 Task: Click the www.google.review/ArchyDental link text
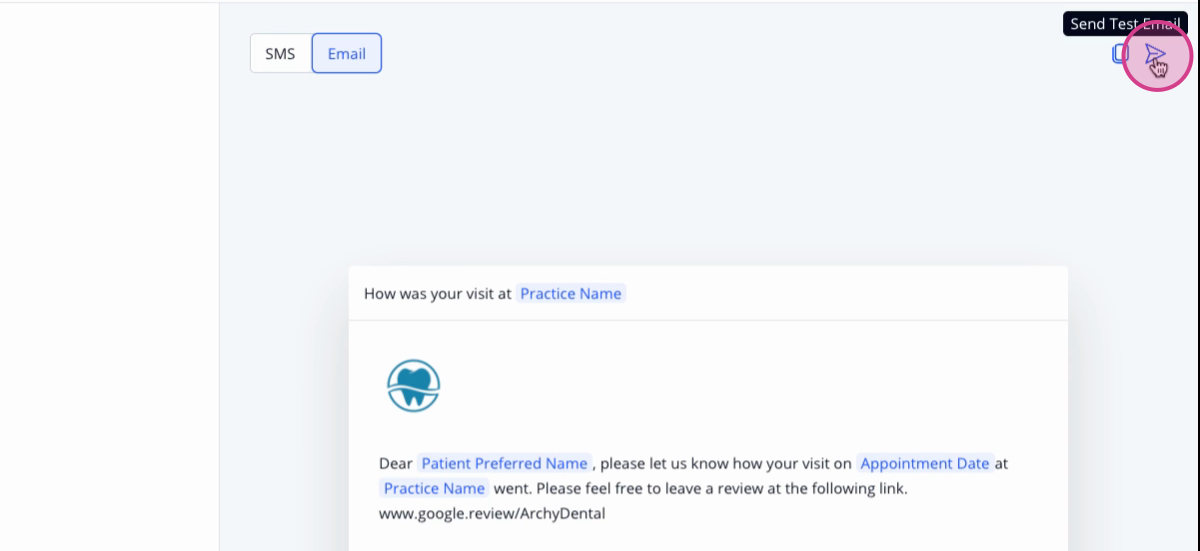pyautogui.click(x=492, y=514)
